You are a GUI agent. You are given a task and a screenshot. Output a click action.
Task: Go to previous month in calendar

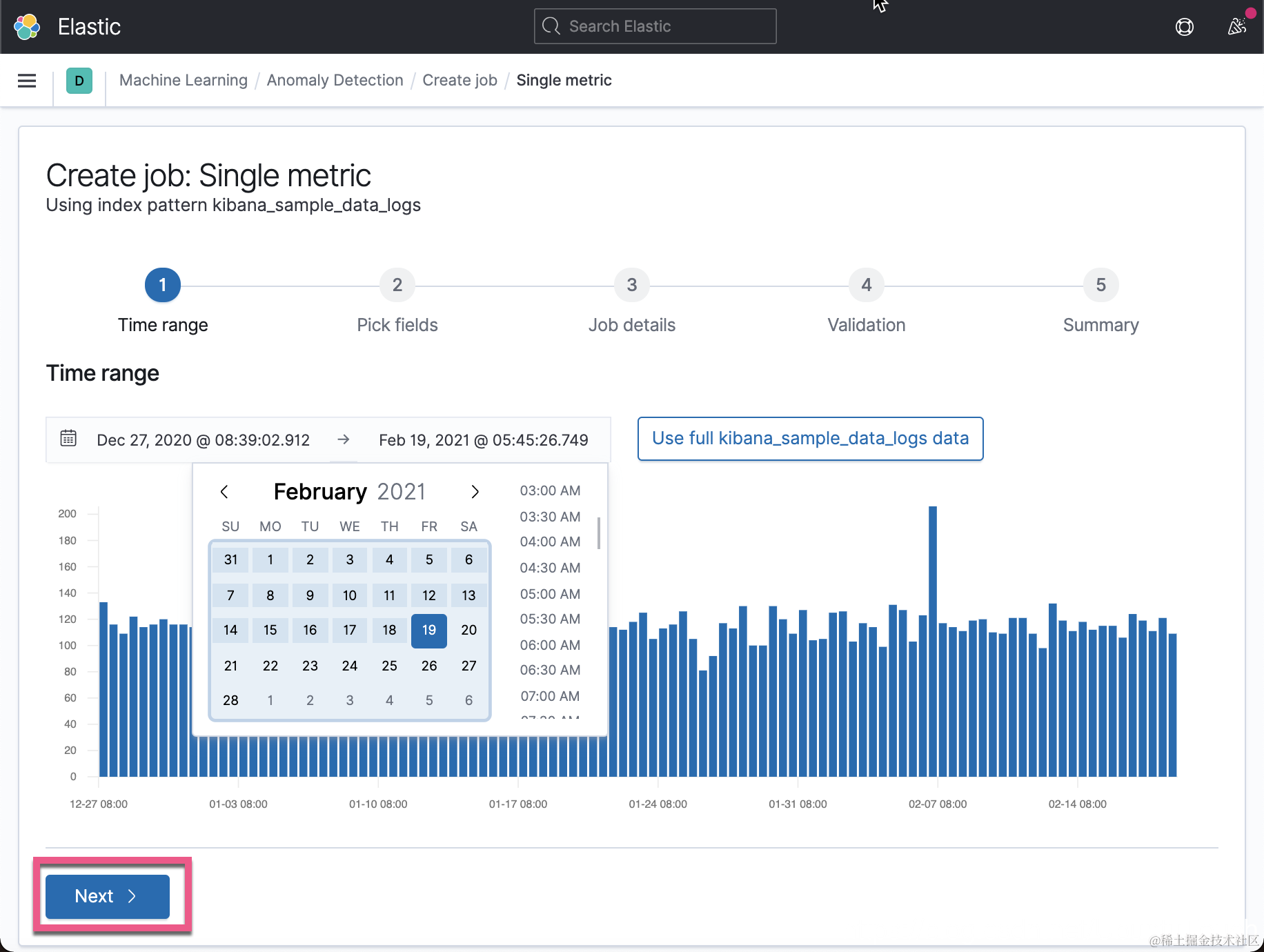[x=224, y=492]
